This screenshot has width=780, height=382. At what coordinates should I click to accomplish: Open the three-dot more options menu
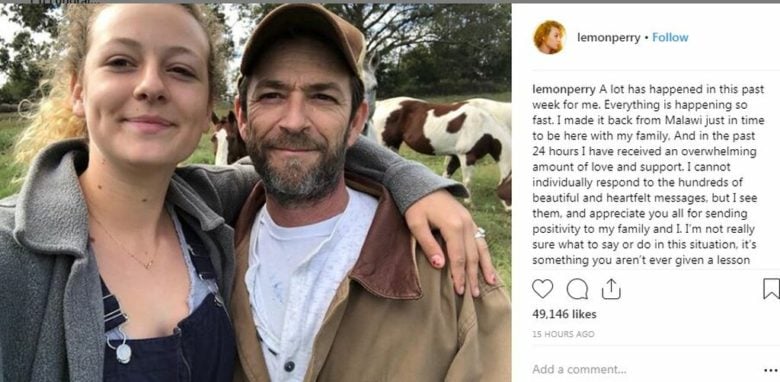pos(771,370)
